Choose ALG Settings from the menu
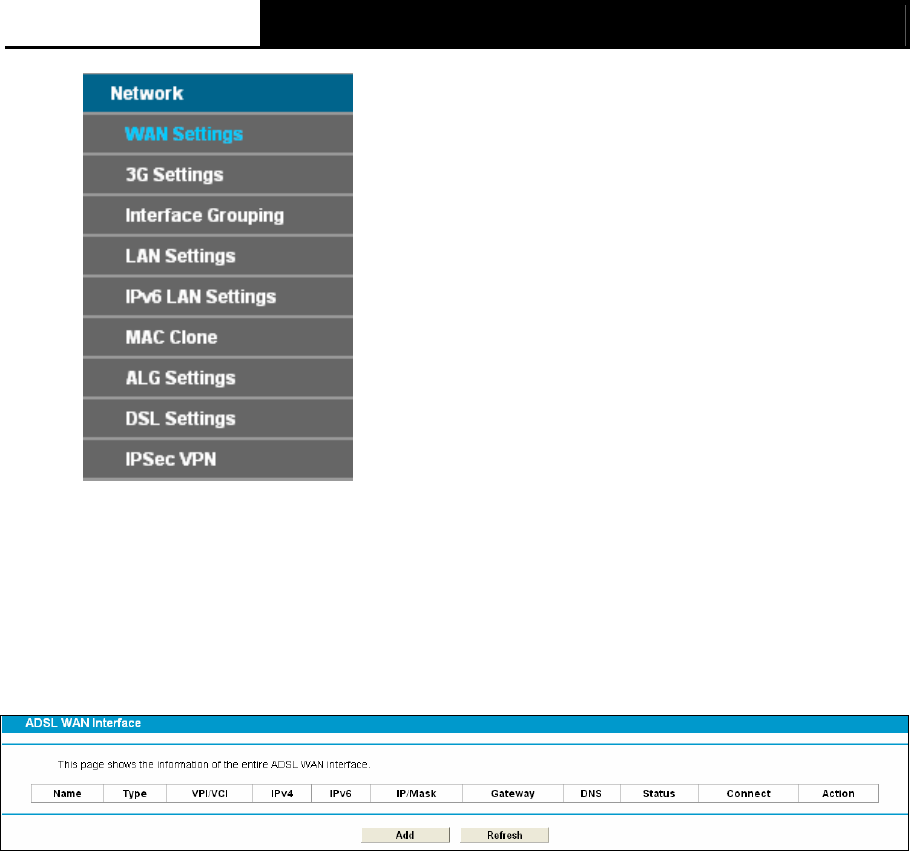 tap(218, 378)
